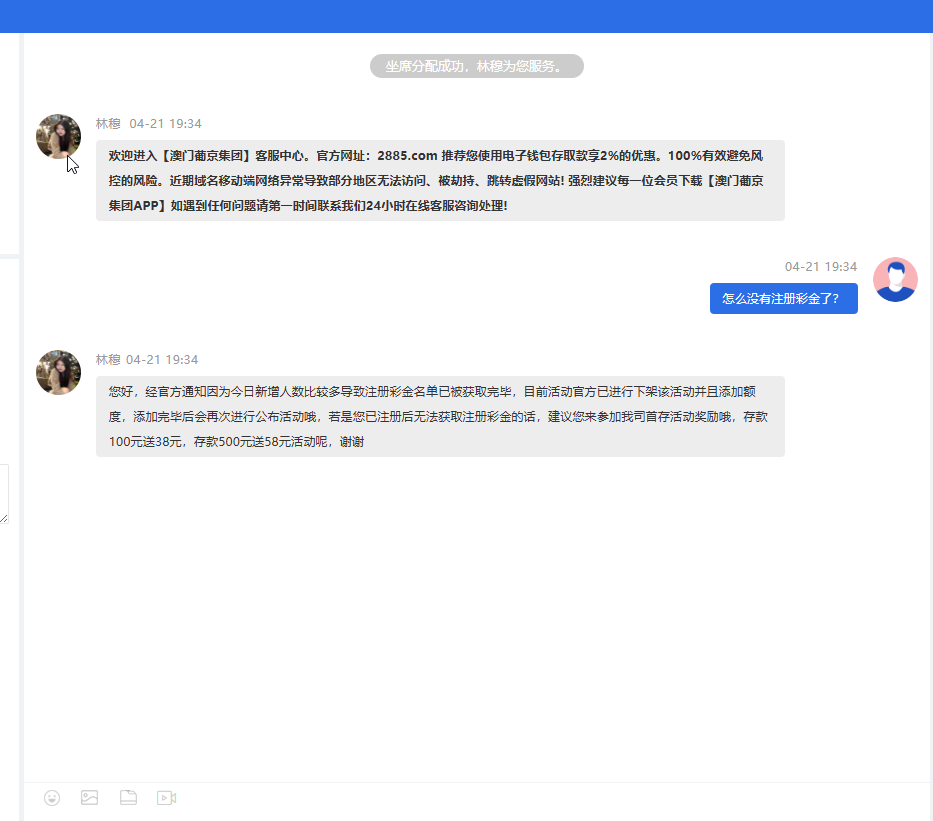Click the timestamp above the customer's message
This screenshot has width=933, height=821.
pyautogui.click(x=820, y=267)
